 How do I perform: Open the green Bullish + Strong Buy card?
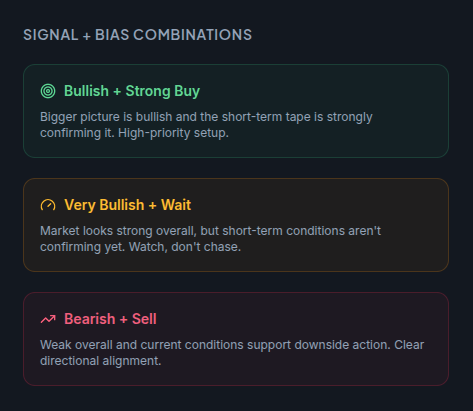236,111
